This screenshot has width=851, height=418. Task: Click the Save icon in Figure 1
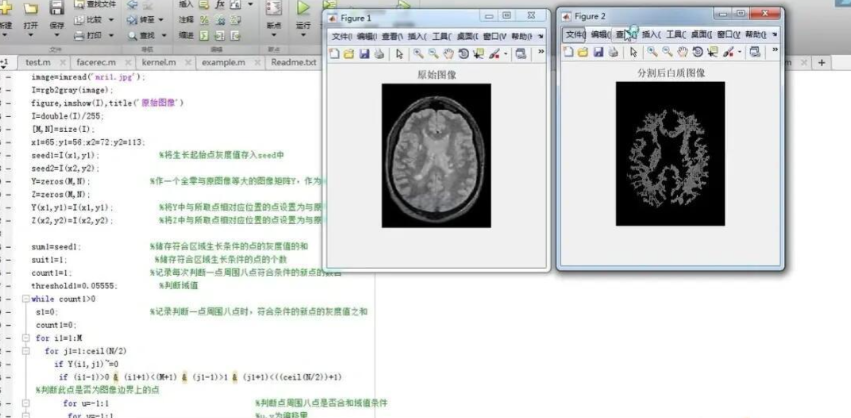(364, 53)
